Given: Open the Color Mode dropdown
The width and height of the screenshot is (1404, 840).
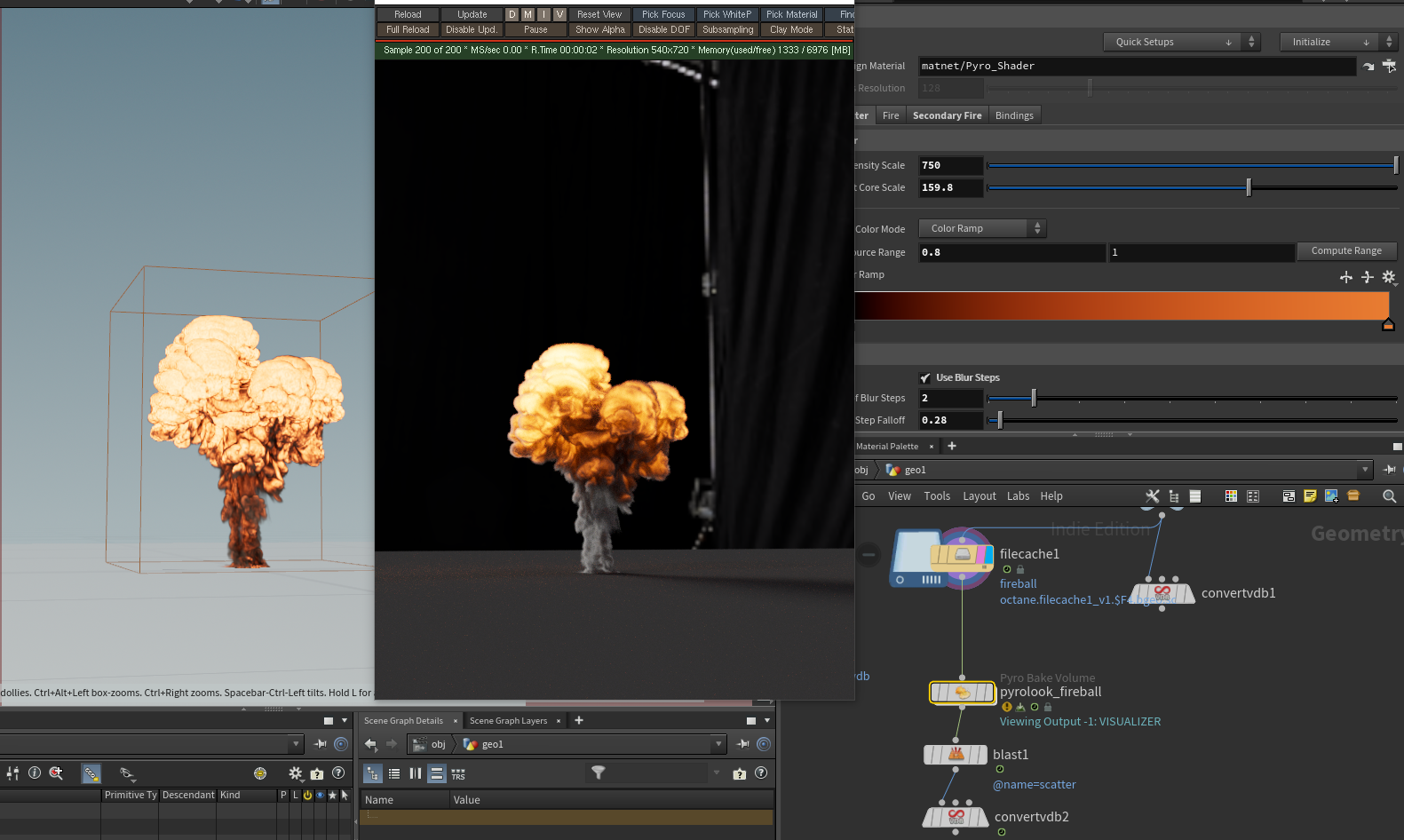Looking at the screenshot, I should (982, 229).
